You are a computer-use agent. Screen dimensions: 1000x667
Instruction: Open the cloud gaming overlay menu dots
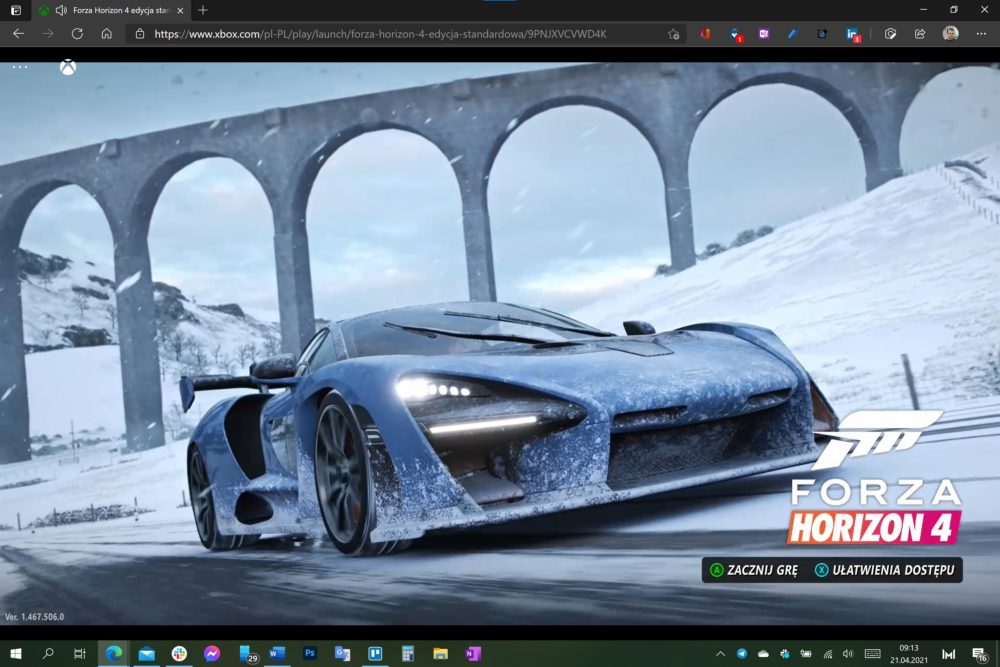[x=20, y=67]
